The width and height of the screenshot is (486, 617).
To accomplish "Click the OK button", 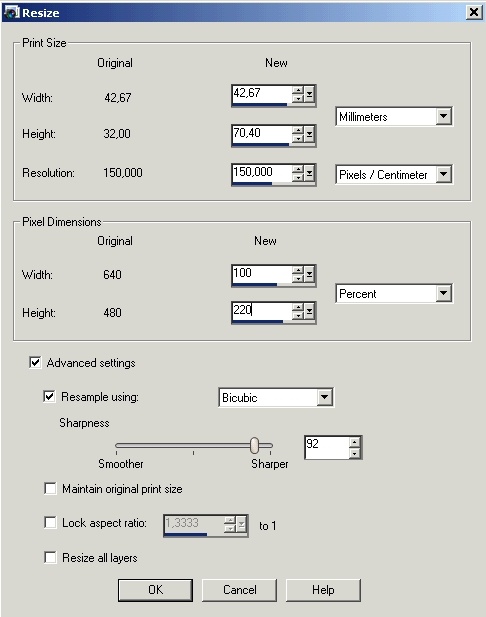I will pos(155,590).
